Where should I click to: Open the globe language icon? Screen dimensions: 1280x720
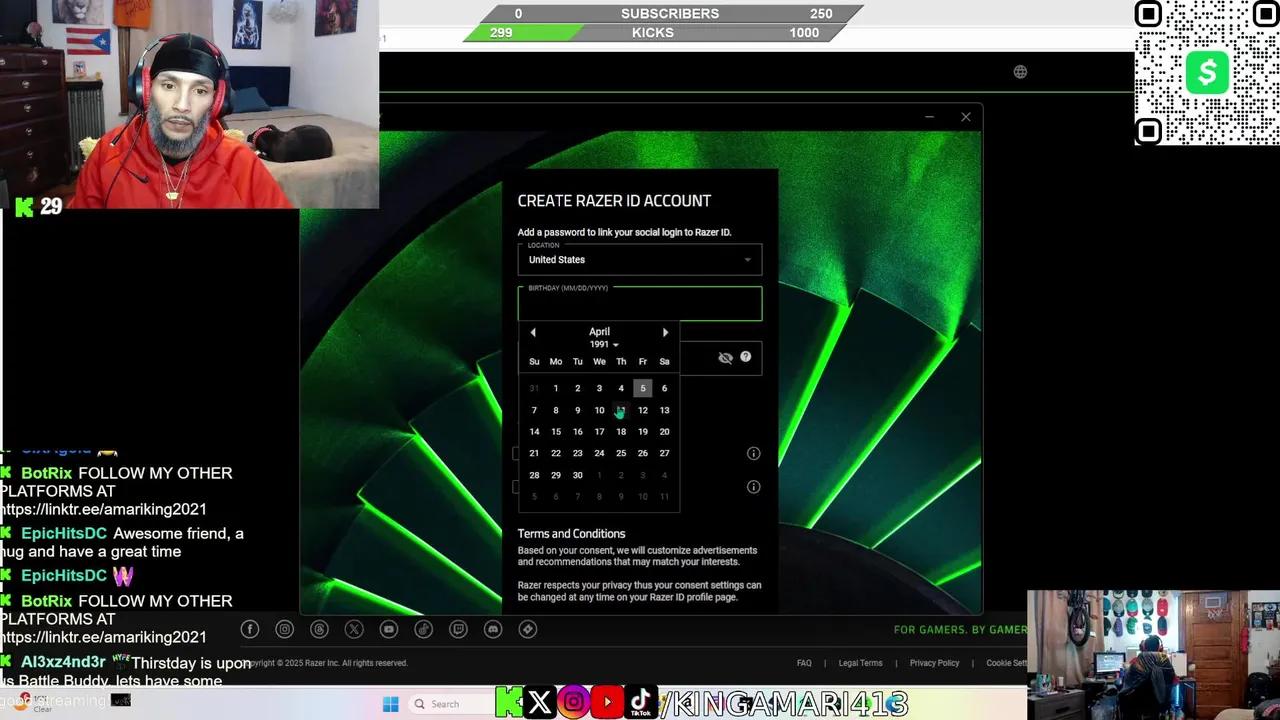click(1020, 72)
